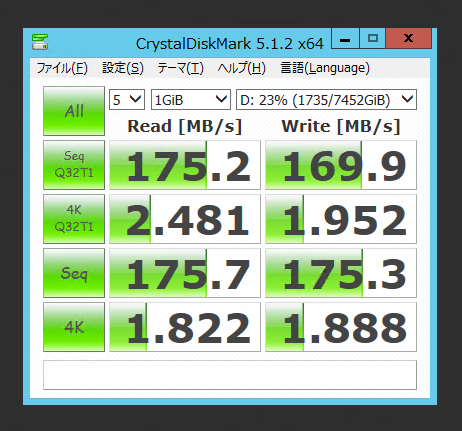Open the 設定(S) menu
Viewport: 462px width, 431px height.
click(x=123, y=68)
